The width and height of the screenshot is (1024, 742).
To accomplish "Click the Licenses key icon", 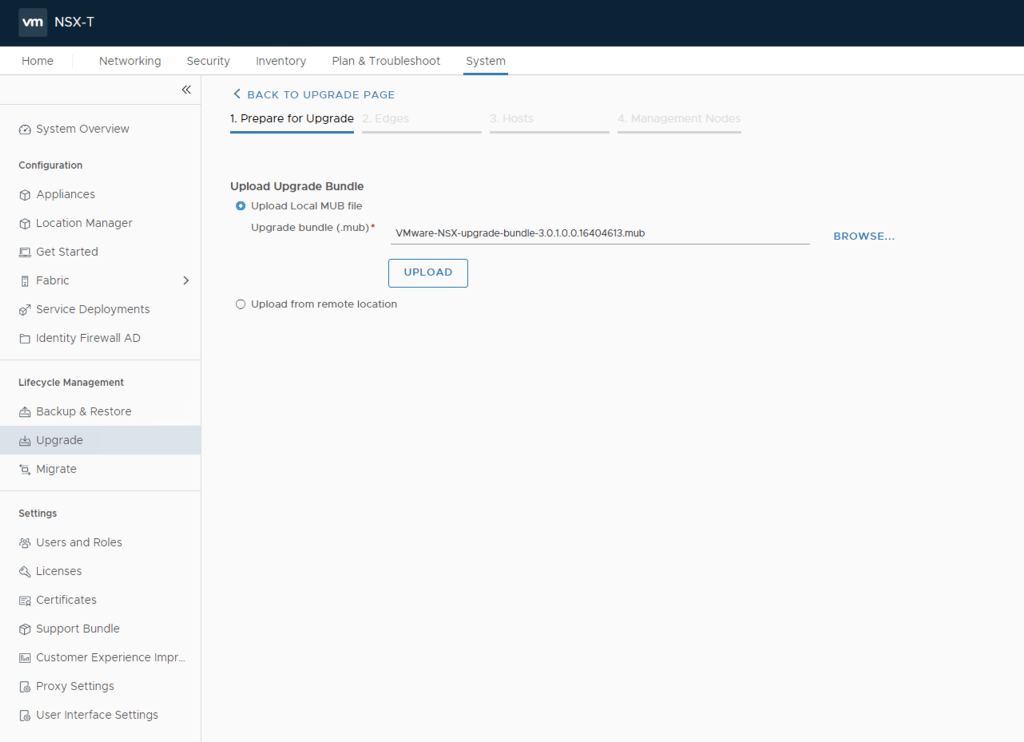I will (25, 572).
